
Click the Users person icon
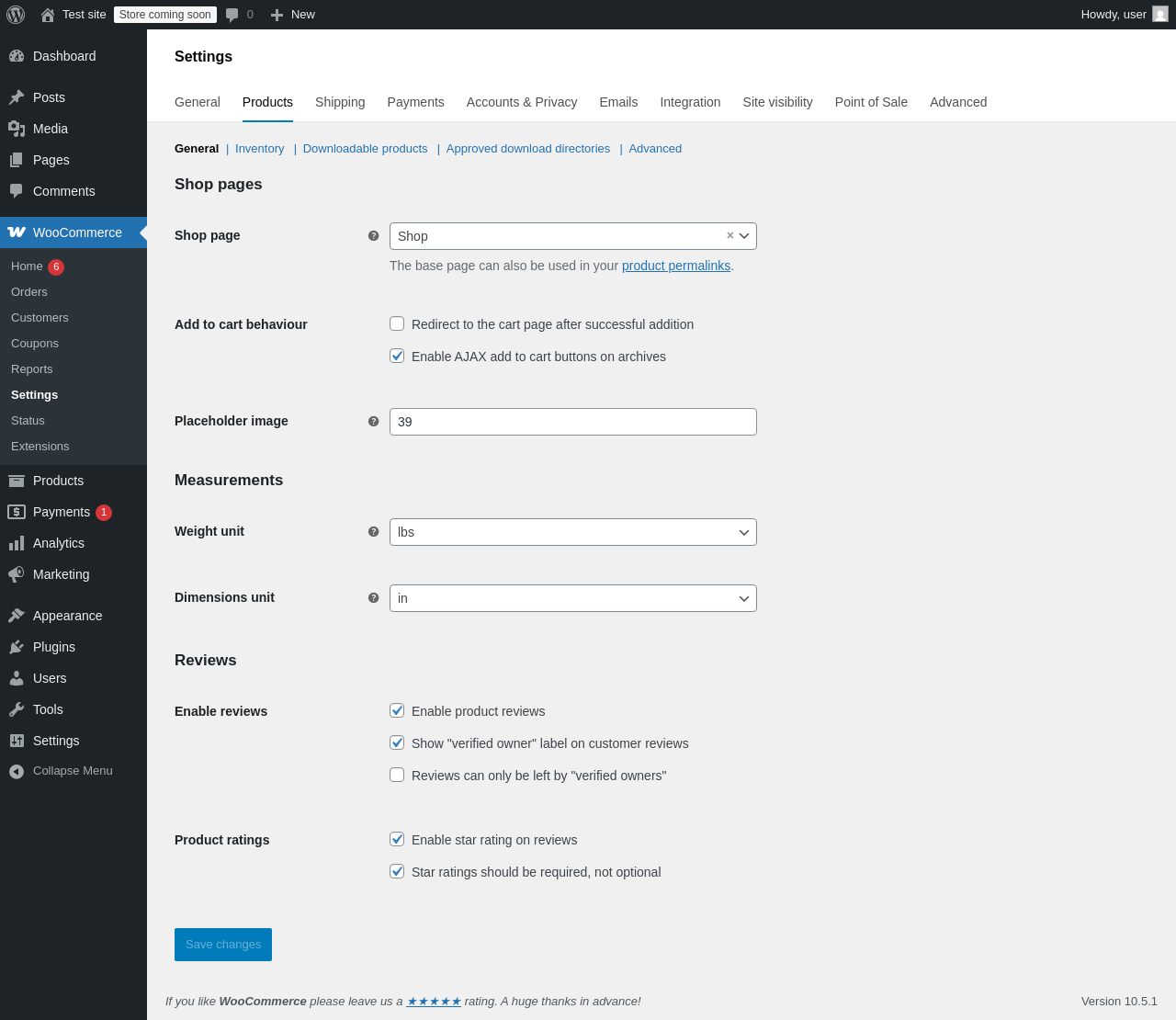pyautogui.click(x=17, y=678)
